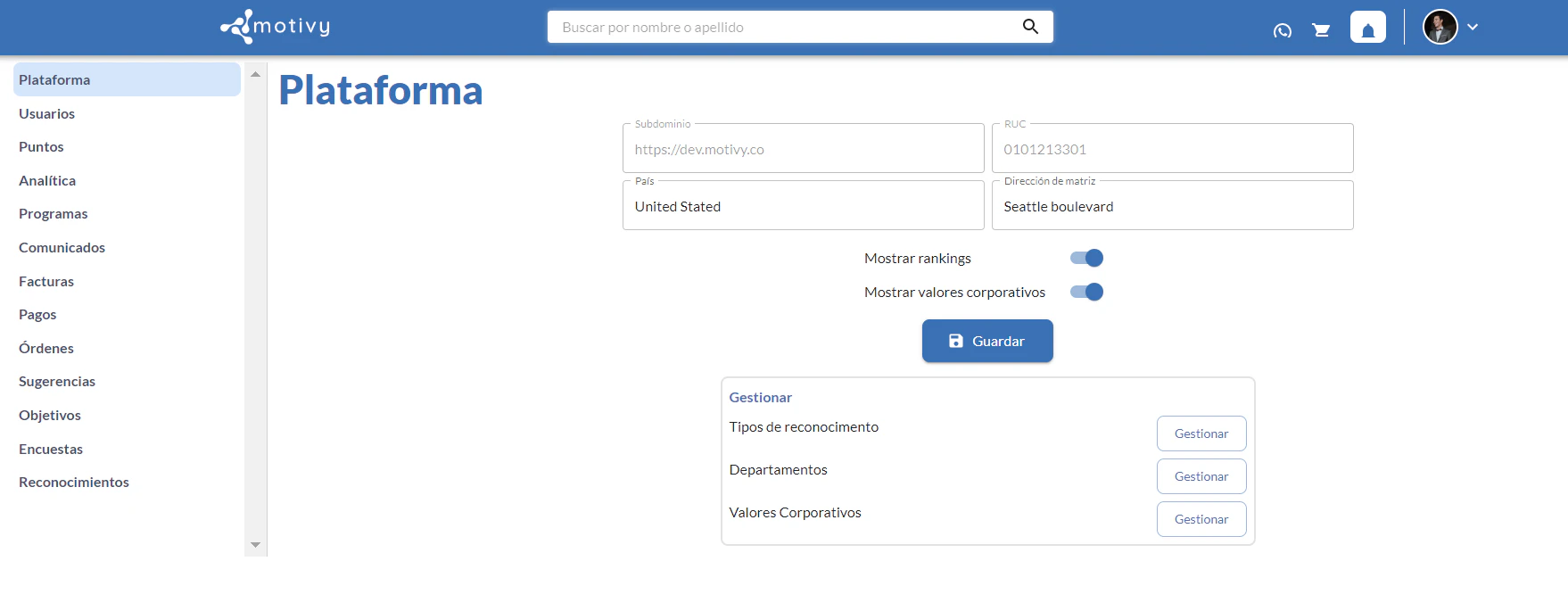Manage Valores Corporativos with Gestionar button
This screenshot has width=1568, height=611.
1201,519
